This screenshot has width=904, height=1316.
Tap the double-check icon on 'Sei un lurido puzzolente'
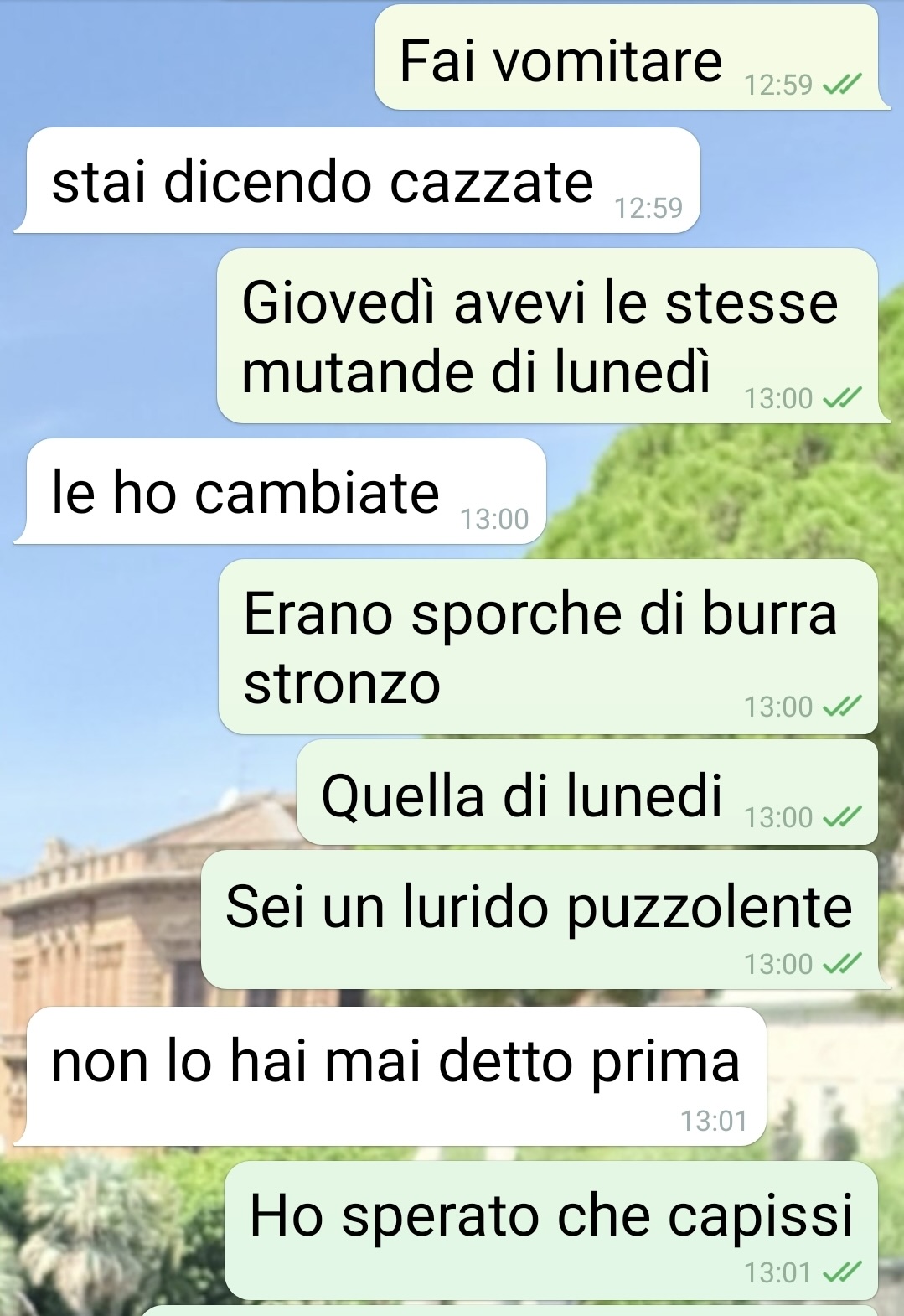coord(842,964)
